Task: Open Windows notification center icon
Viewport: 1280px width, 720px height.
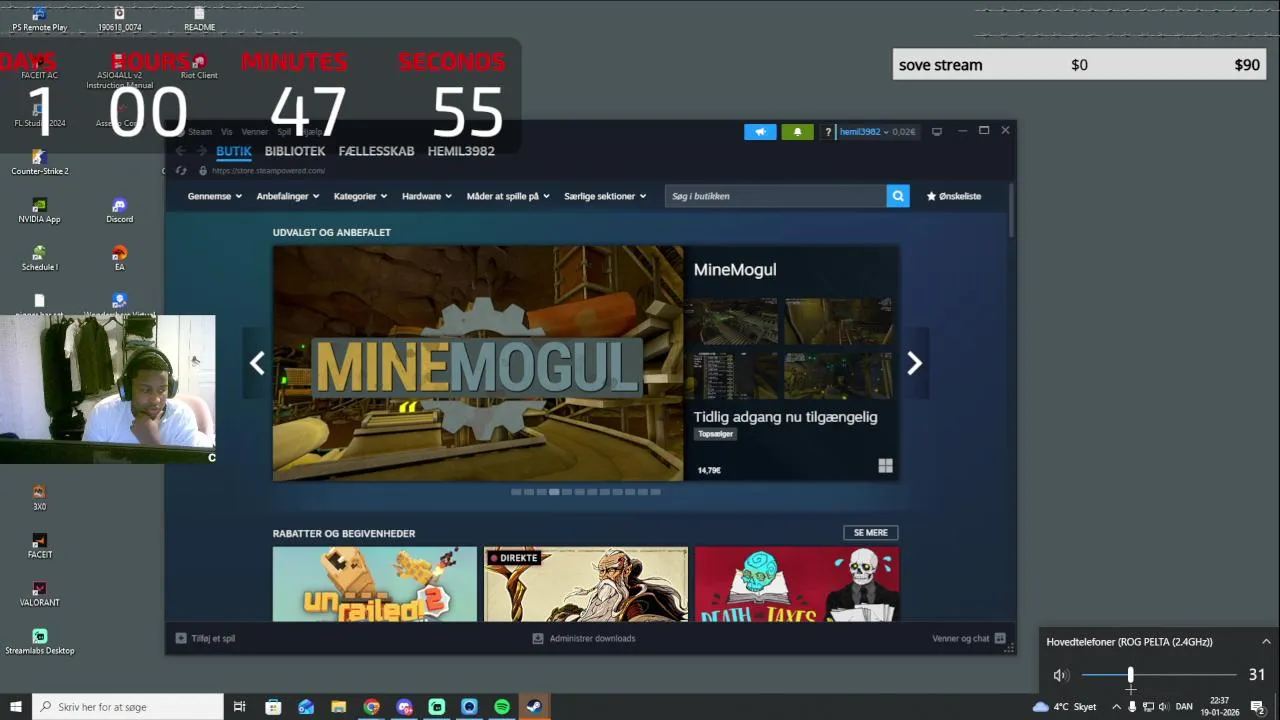Action: point(1258,707)
